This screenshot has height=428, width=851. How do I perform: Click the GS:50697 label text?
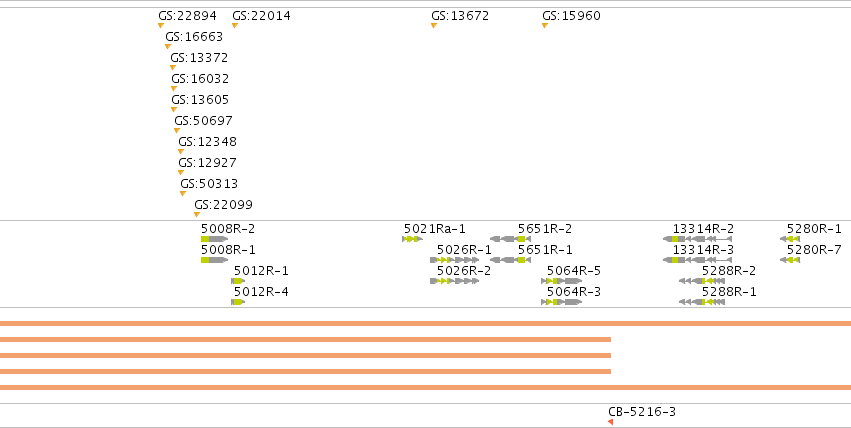203,120
